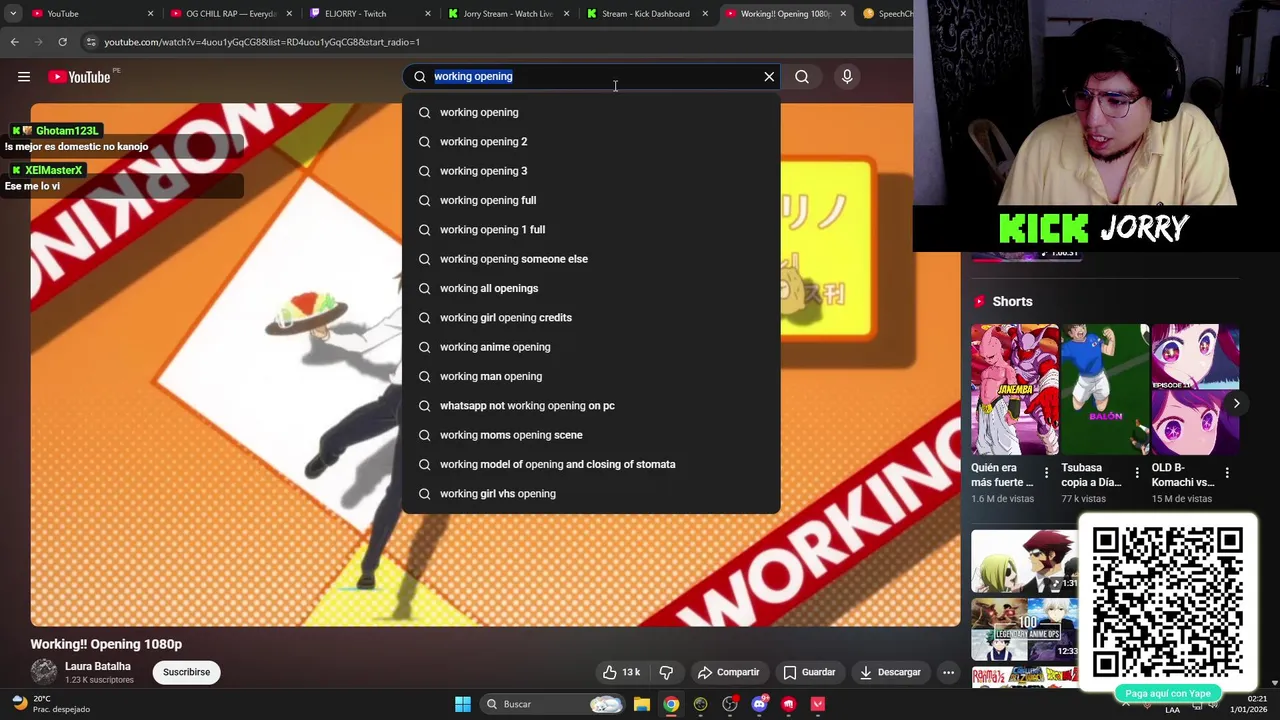This screenshot has height=720, width=1280.
Task: Open options menu for Tsubasa short
Action: 1137,473
